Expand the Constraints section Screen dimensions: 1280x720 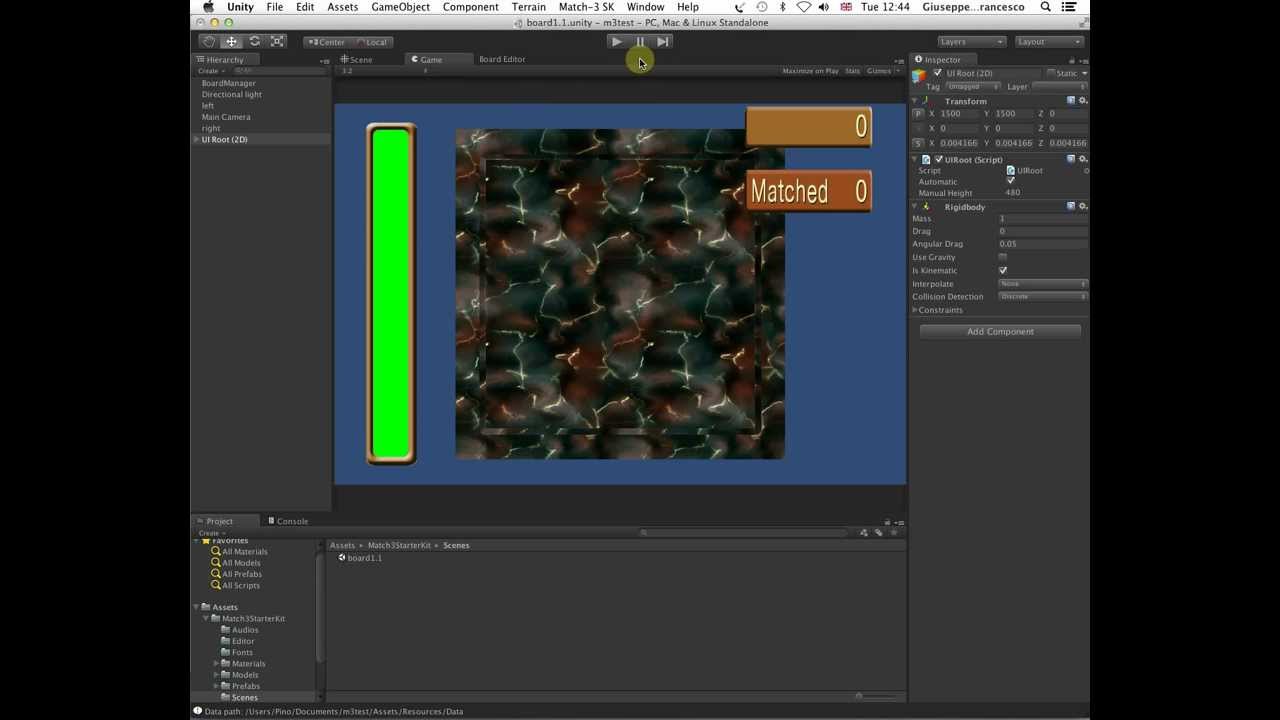click(x=915, y=310)
